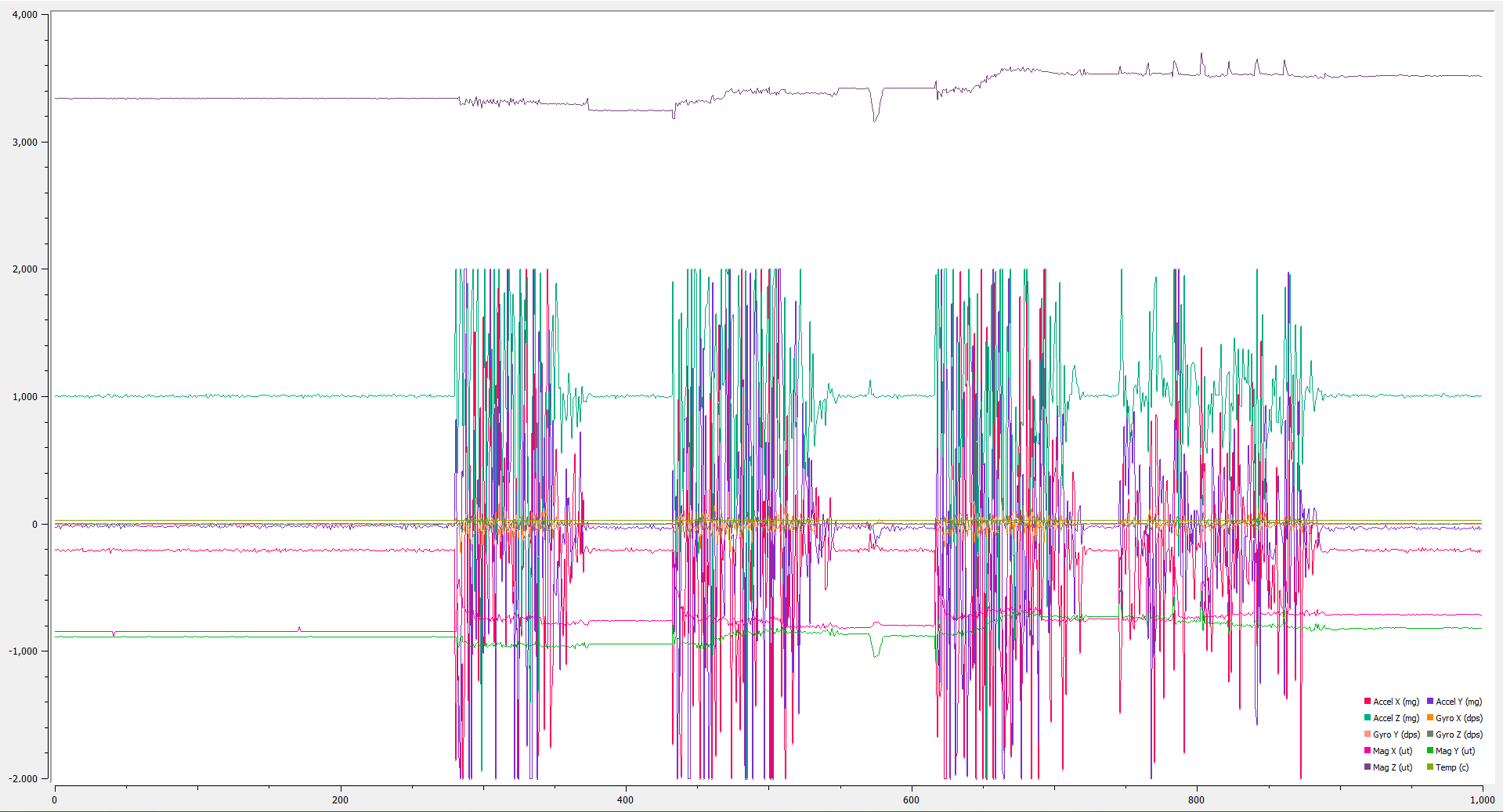Click the 0 label on the Y axis
This screenshot has height=812, width=1503.
pos(34,524)
